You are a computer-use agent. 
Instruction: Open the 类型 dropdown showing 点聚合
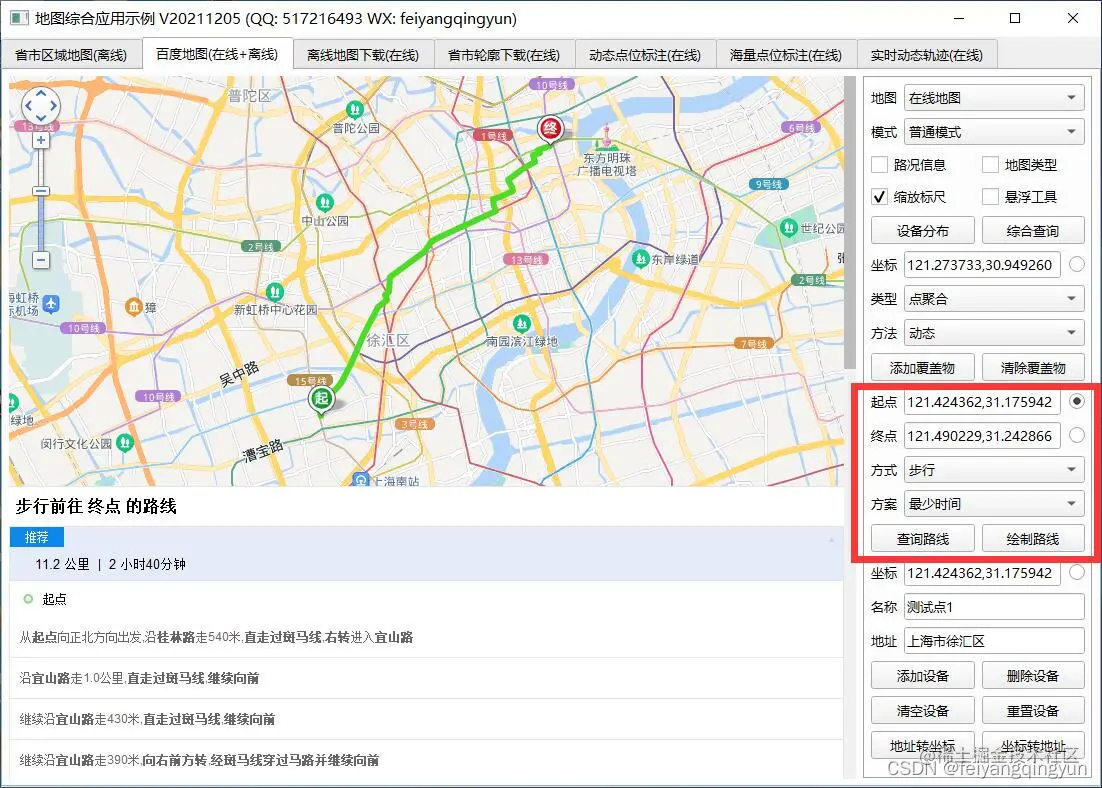pos(994,299)
